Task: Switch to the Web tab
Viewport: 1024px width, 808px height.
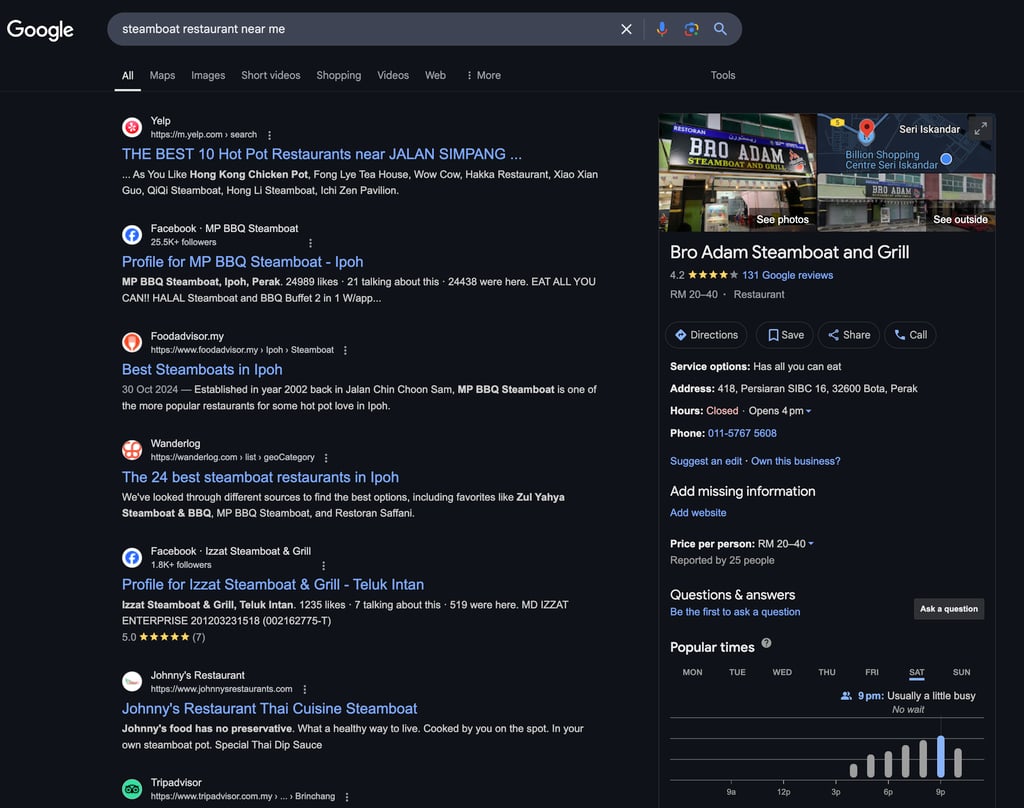Action: 435,75
